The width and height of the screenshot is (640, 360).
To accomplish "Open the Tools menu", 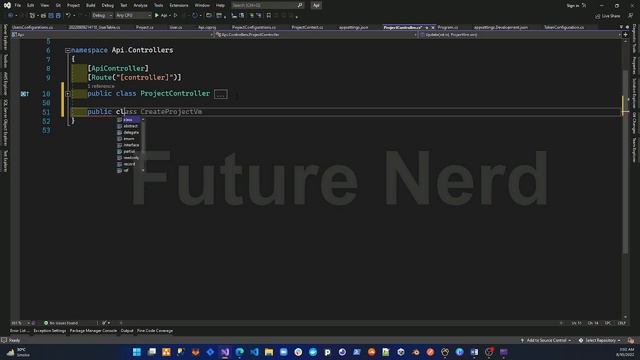I will point(158,5).
